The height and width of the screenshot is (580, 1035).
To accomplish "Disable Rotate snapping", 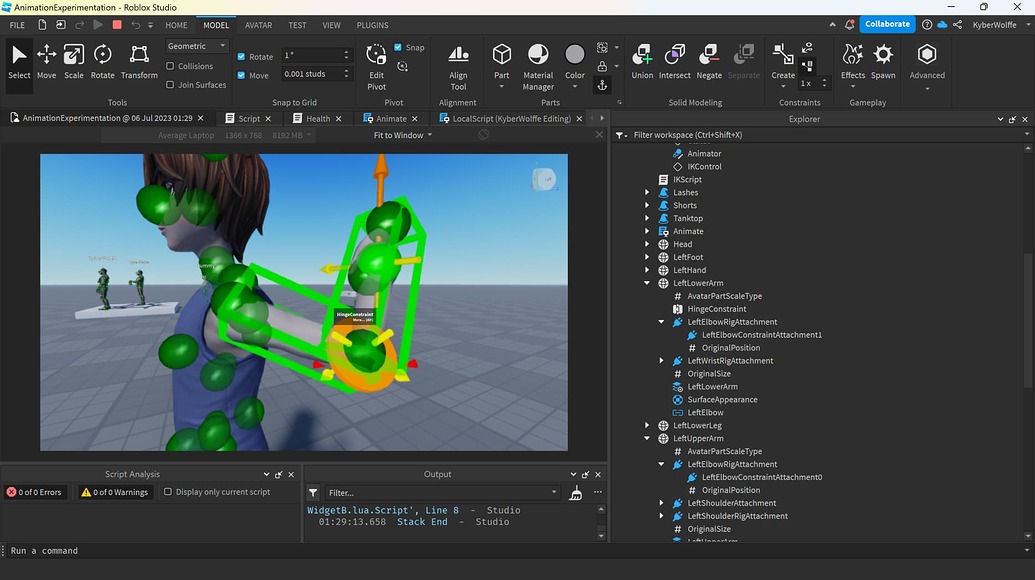I will 239,56.
